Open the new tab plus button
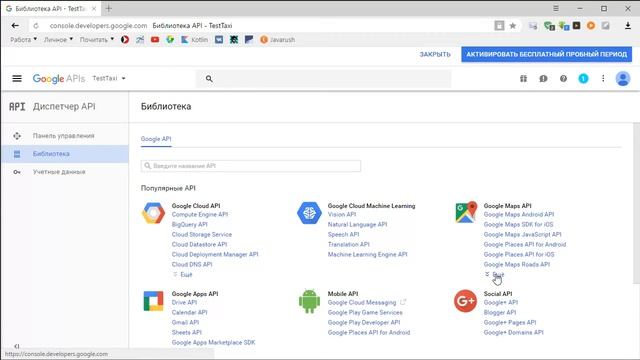The image size is (640, 360). point(109,8)
